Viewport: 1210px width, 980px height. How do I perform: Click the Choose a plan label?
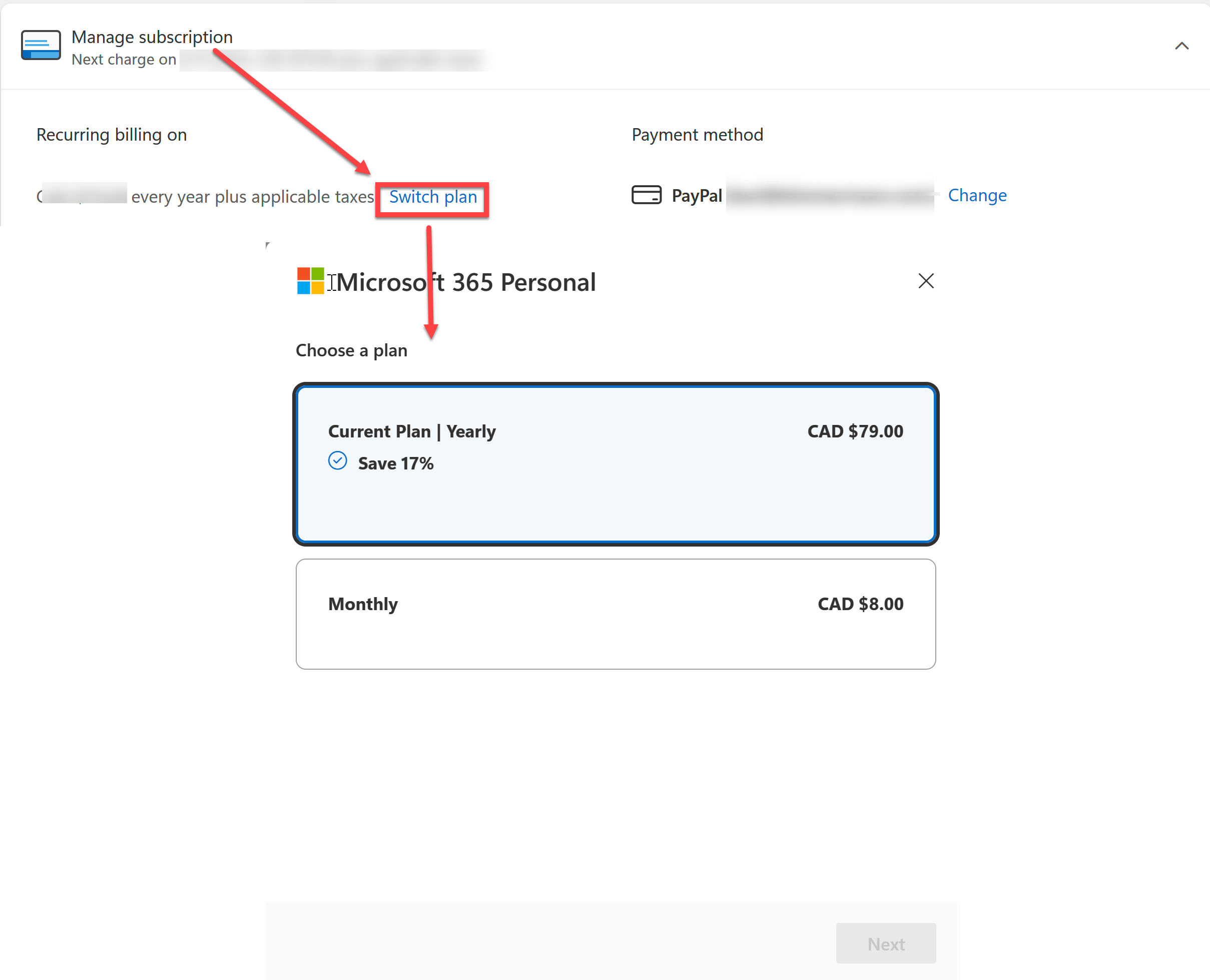(x=351, y=350)
